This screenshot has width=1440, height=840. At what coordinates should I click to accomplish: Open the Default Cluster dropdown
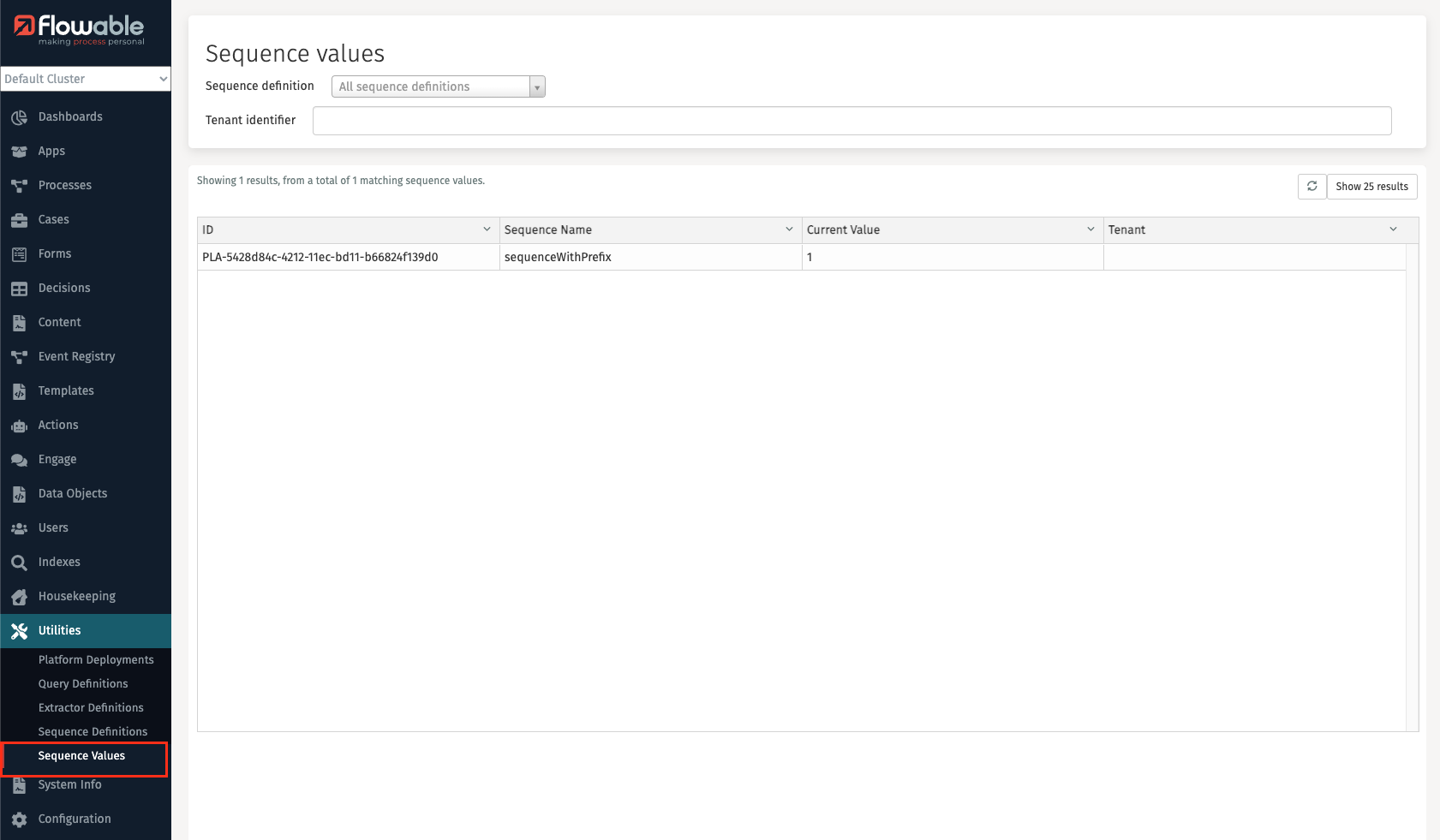[x=86, y=79]
